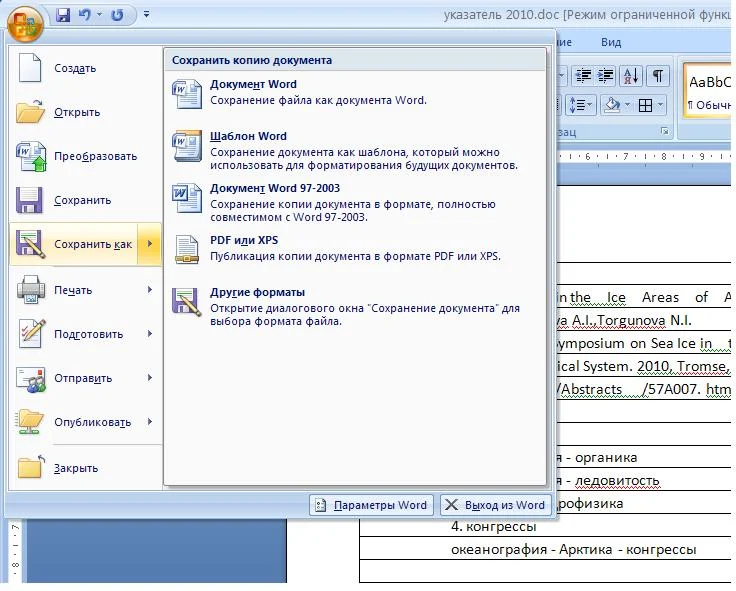
Task: Expand the Отправить submenu arrow
Action: coord(150,378)
